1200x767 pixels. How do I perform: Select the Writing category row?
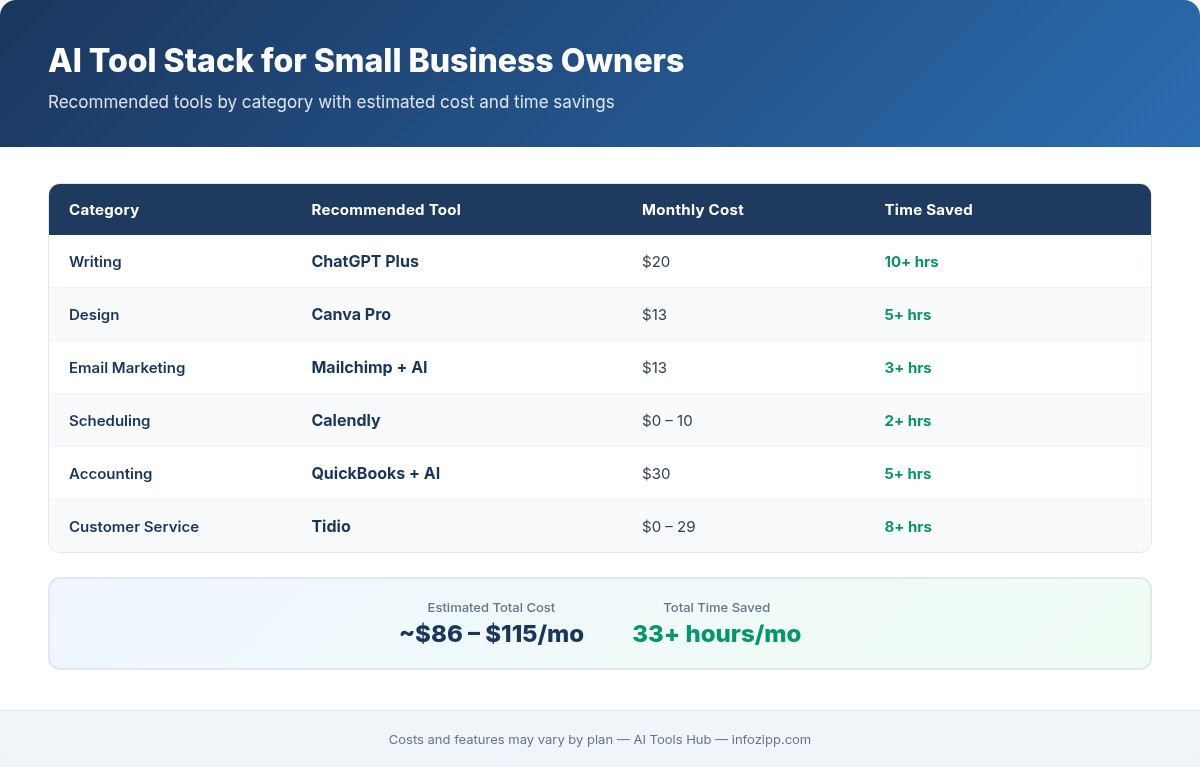coord(95,261)
